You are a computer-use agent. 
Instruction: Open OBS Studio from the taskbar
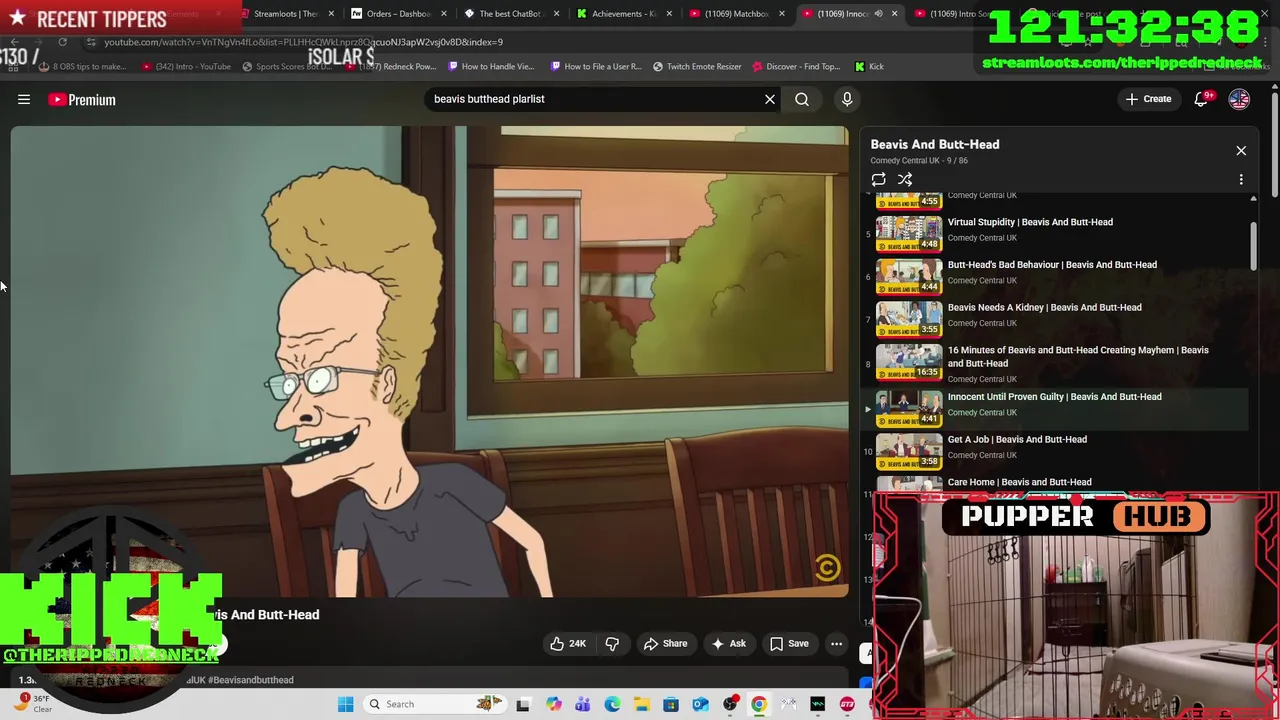730,704
